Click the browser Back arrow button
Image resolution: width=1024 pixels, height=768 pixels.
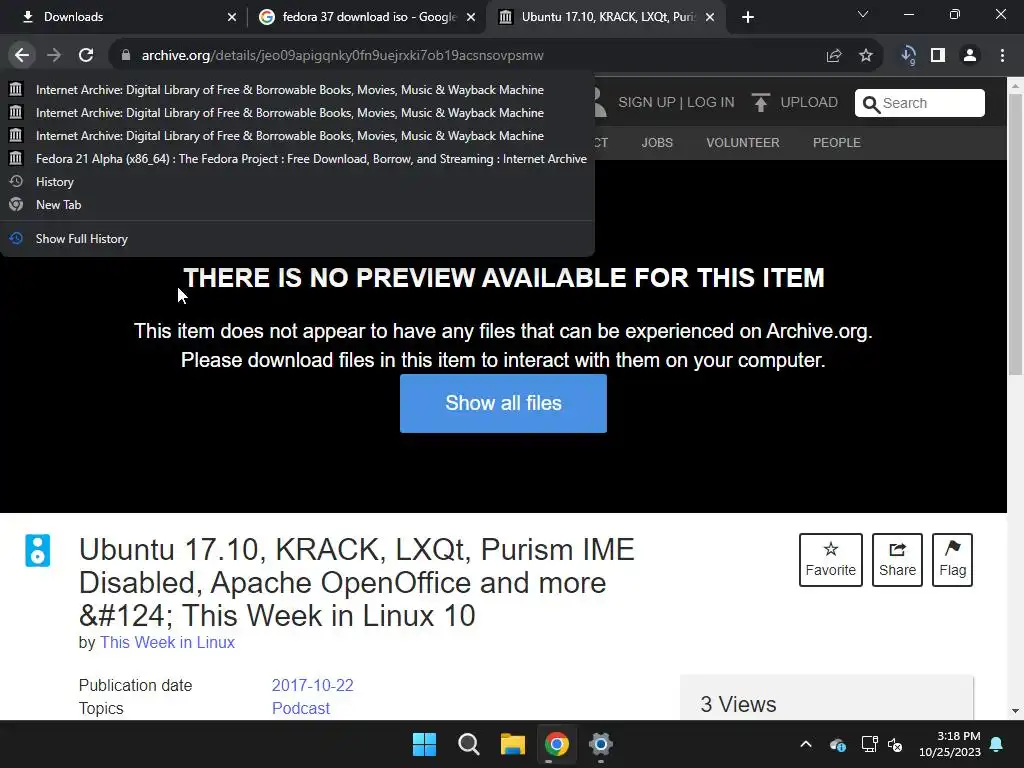22,56
